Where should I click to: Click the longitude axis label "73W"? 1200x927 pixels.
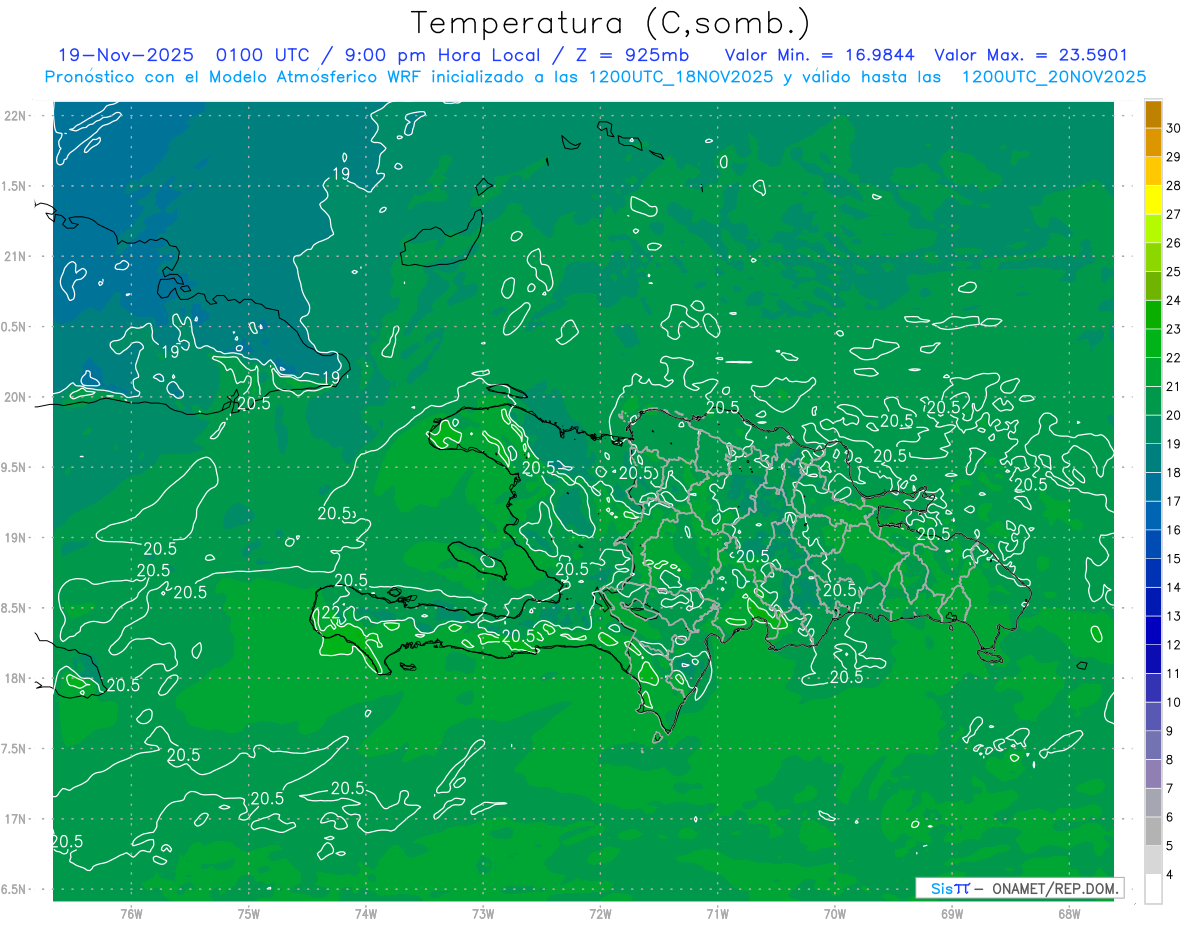point(483,913)
